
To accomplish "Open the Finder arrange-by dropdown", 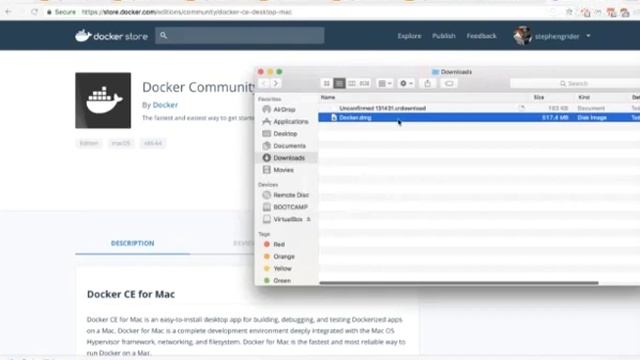I will click(384, 84).
